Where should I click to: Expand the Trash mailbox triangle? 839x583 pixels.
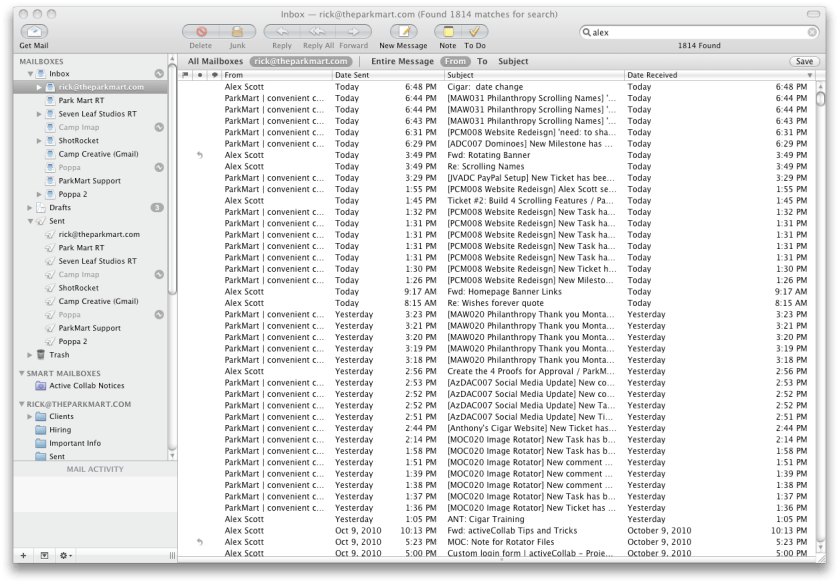(27, 355)
